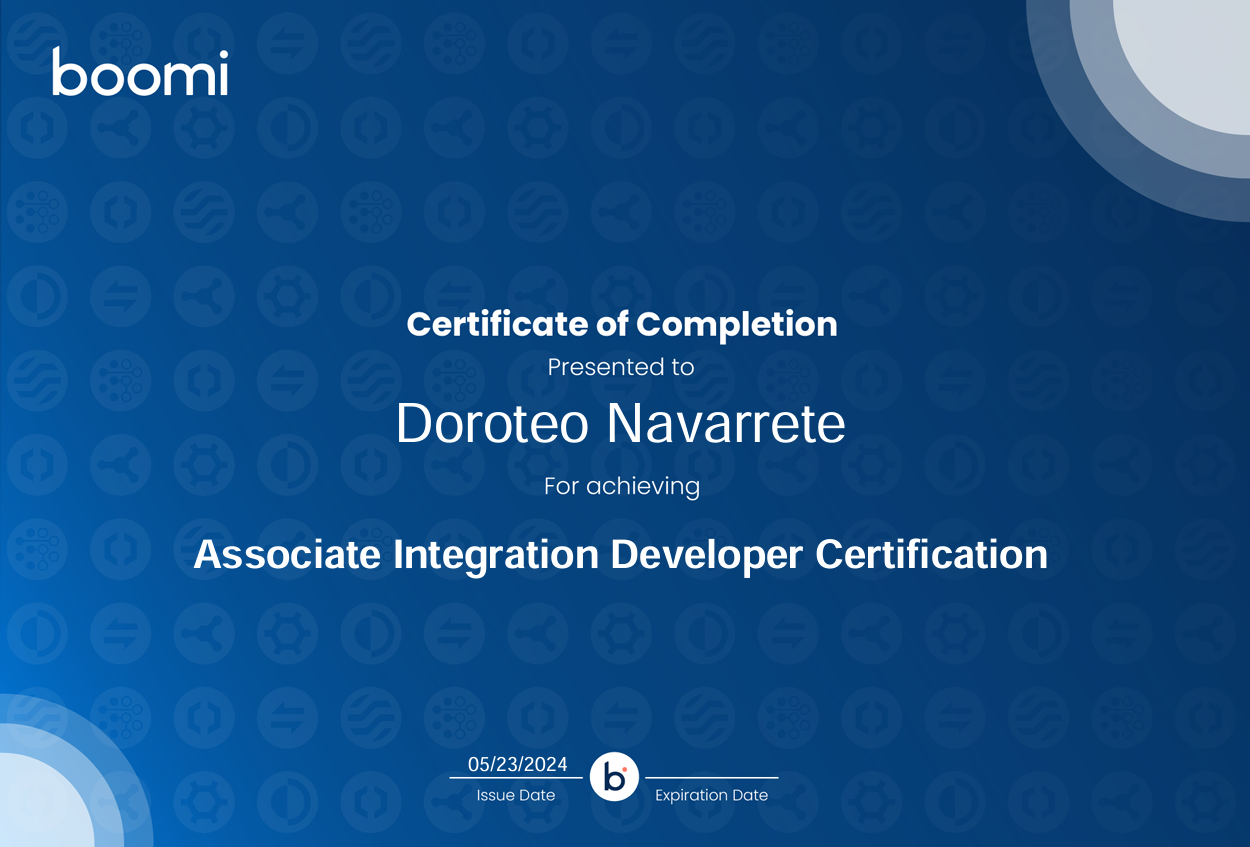
Task: Click the boomi logo at top left
Action: point(140,72)
